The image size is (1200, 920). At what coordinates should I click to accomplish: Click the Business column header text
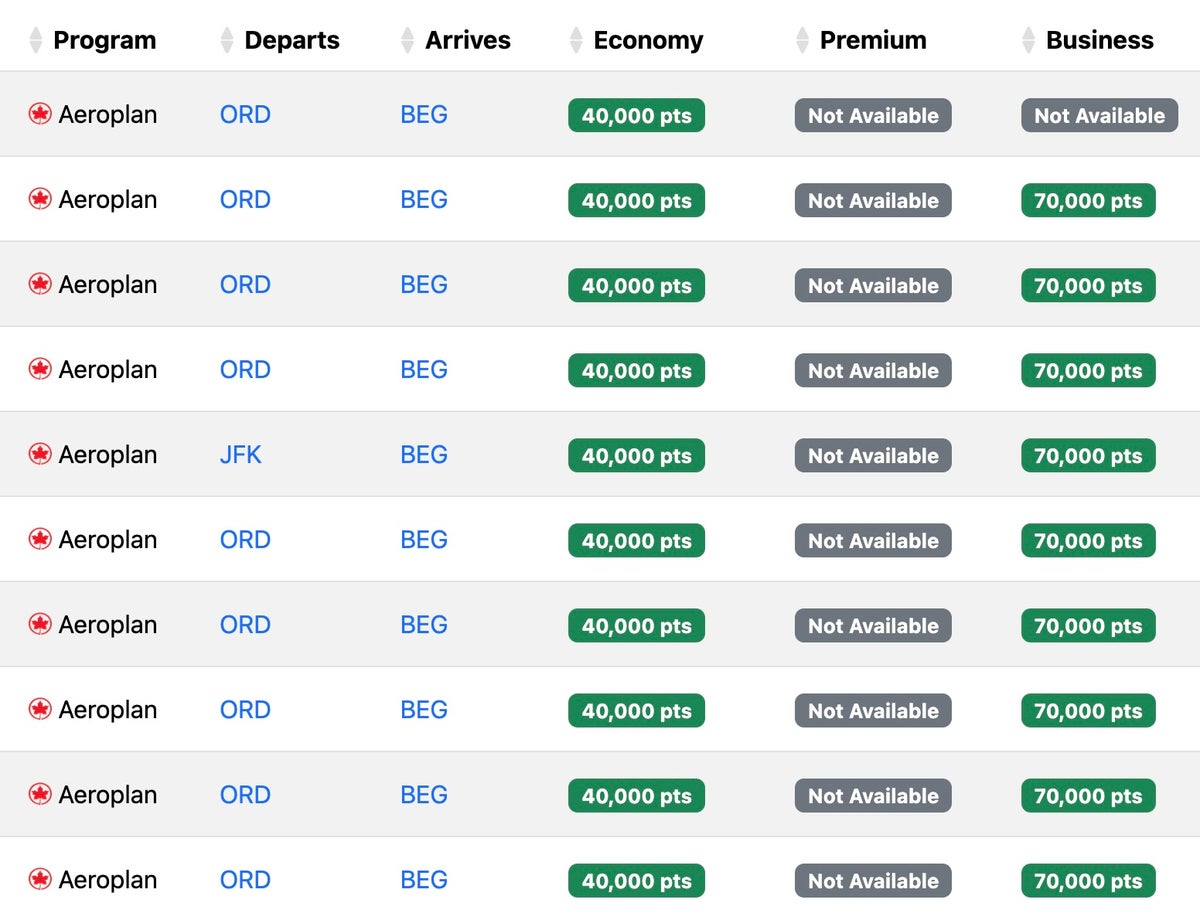1099,41
